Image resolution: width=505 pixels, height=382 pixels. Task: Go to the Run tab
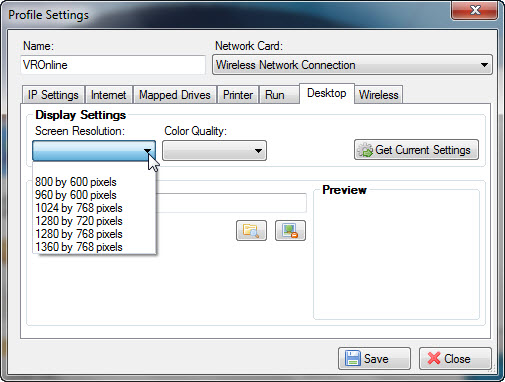(x=278, y=95)
